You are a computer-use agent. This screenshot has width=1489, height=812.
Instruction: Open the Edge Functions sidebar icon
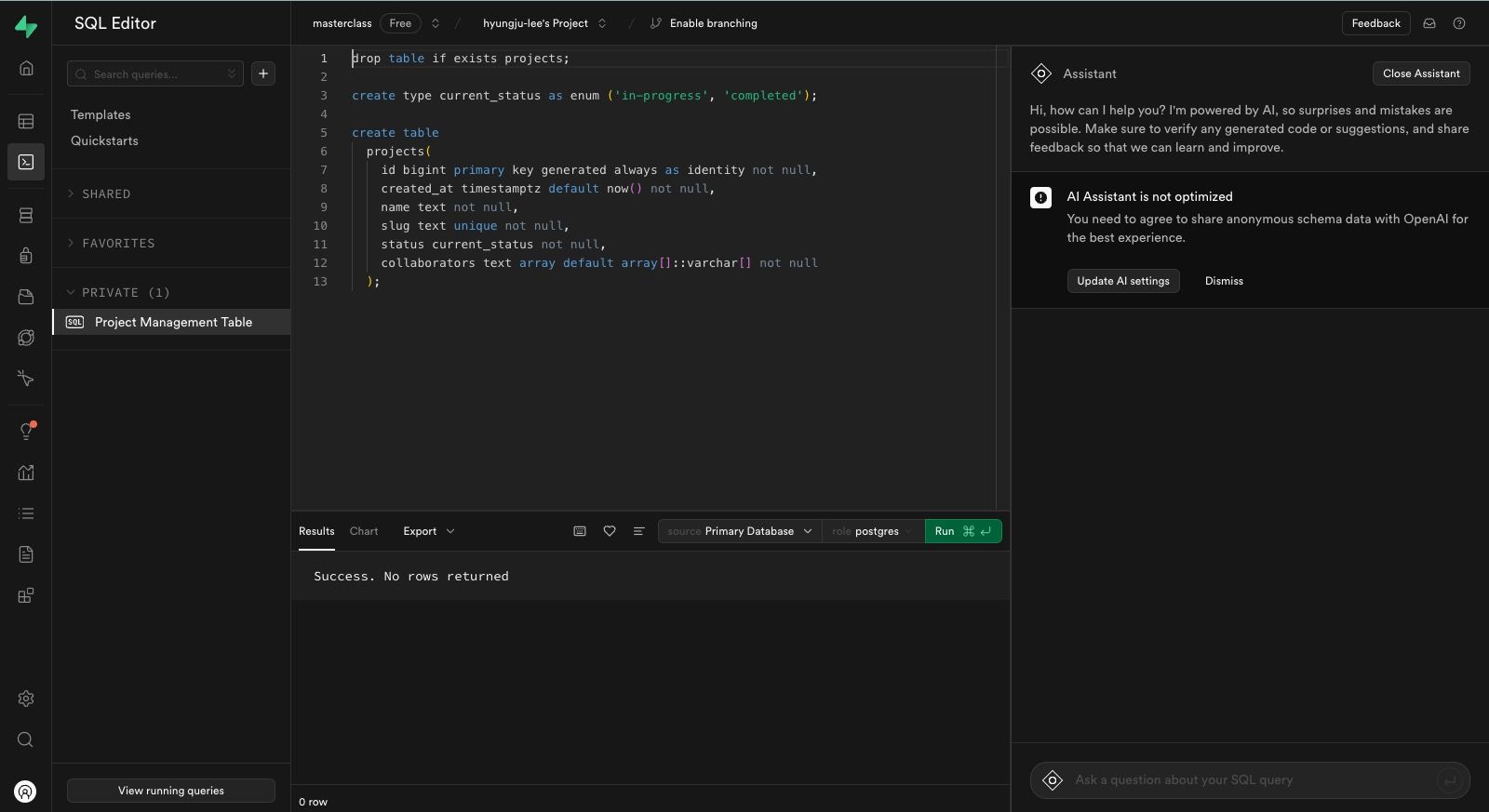click(26, 338)
